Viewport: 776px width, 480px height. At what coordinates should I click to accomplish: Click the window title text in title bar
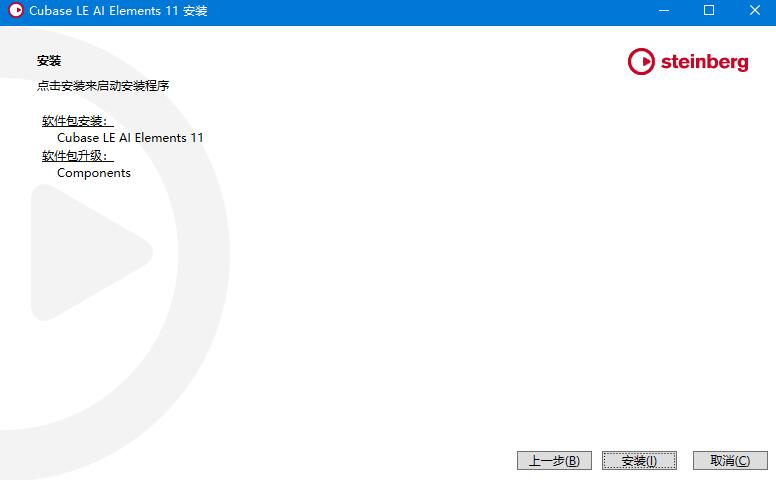(118, 11)
